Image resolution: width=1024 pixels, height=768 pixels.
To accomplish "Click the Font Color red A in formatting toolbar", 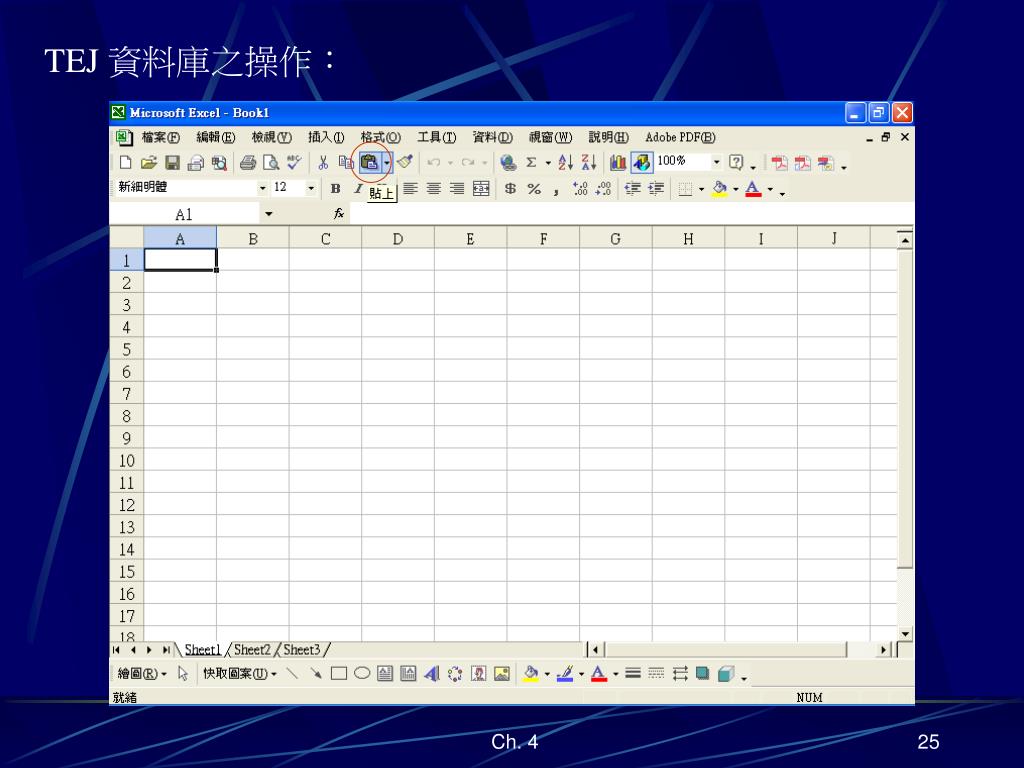I will click(753, 189).
